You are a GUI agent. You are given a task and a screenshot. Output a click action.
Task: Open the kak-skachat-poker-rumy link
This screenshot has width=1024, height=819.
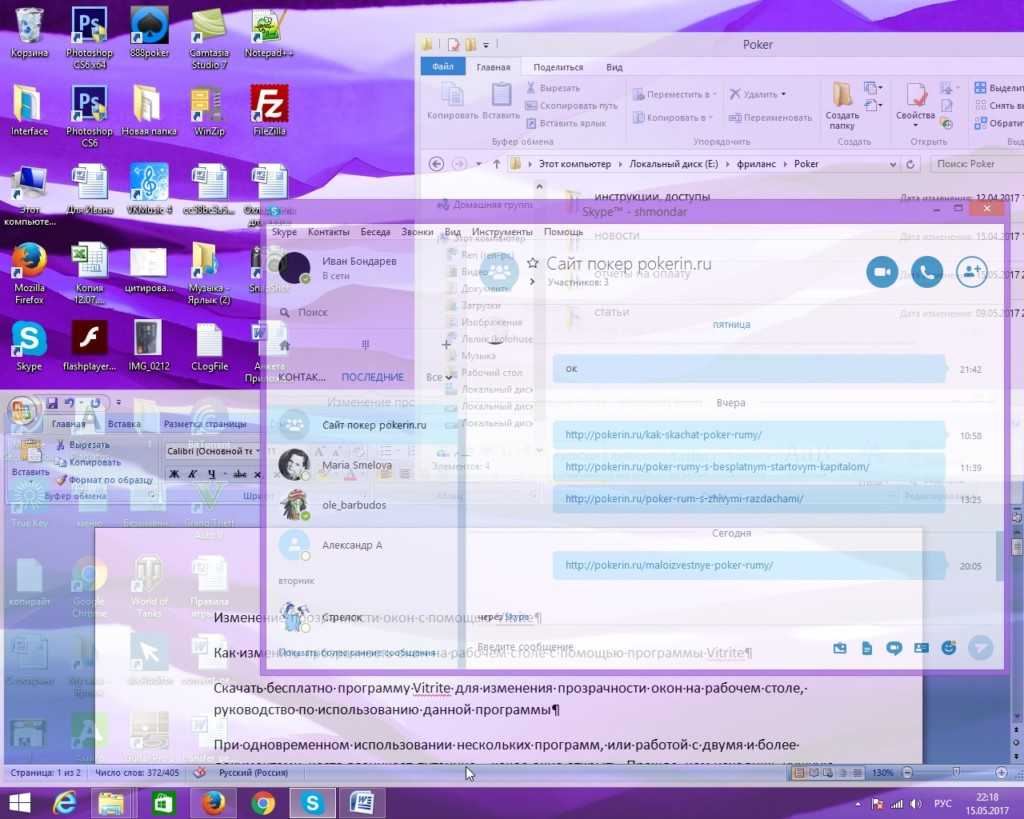click(x=663, y=435)
